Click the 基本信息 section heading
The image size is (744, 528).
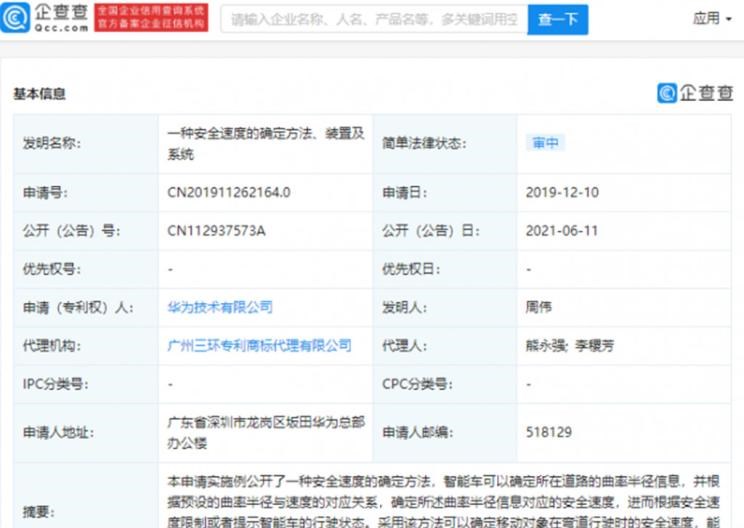39,94
